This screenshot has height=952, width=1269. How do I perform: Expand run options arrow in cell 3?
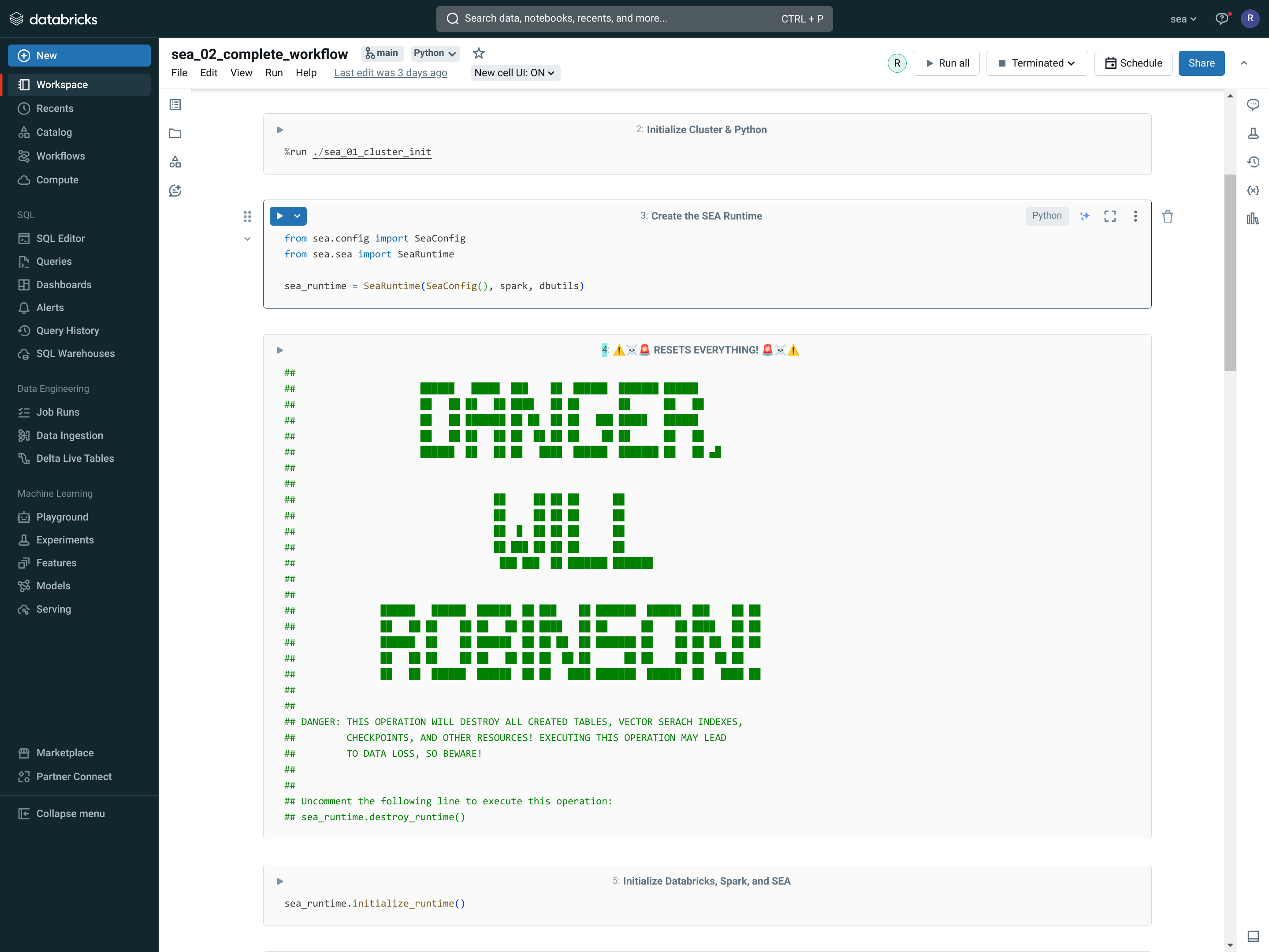point(297,216)
